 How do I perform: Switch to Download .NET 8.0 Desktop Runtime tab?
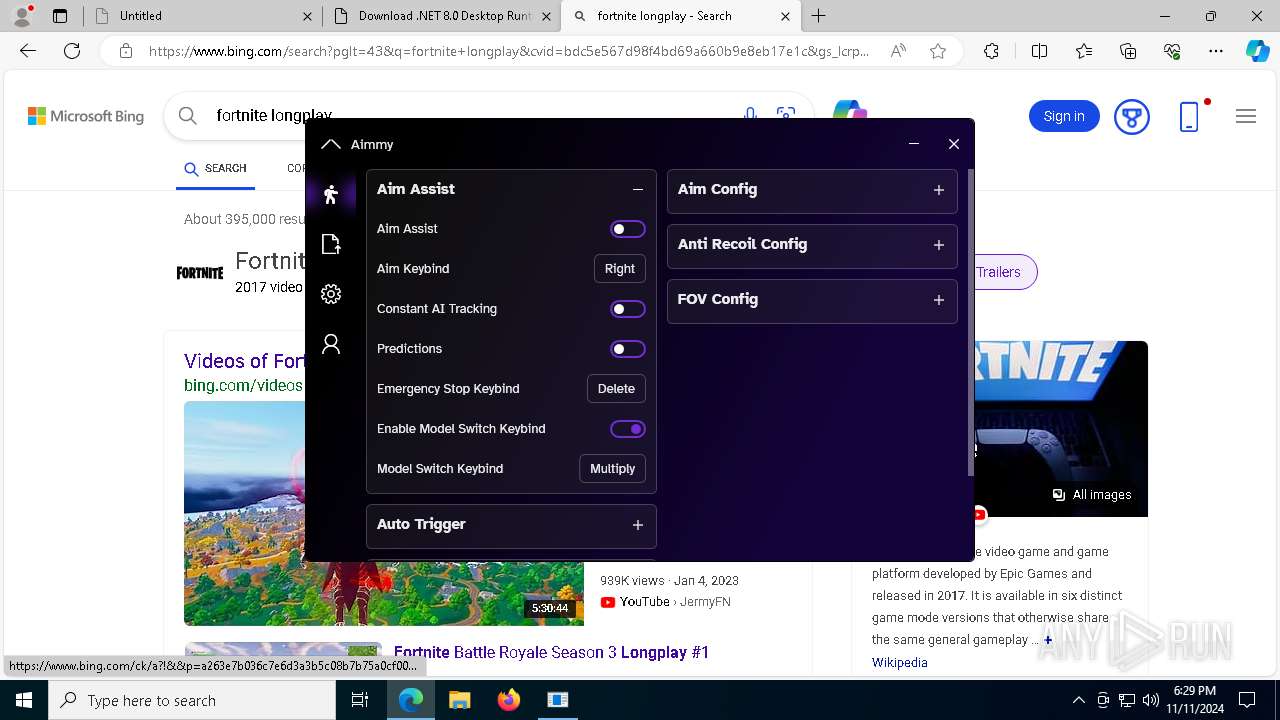pyautogui.click(x=443, y=16)
